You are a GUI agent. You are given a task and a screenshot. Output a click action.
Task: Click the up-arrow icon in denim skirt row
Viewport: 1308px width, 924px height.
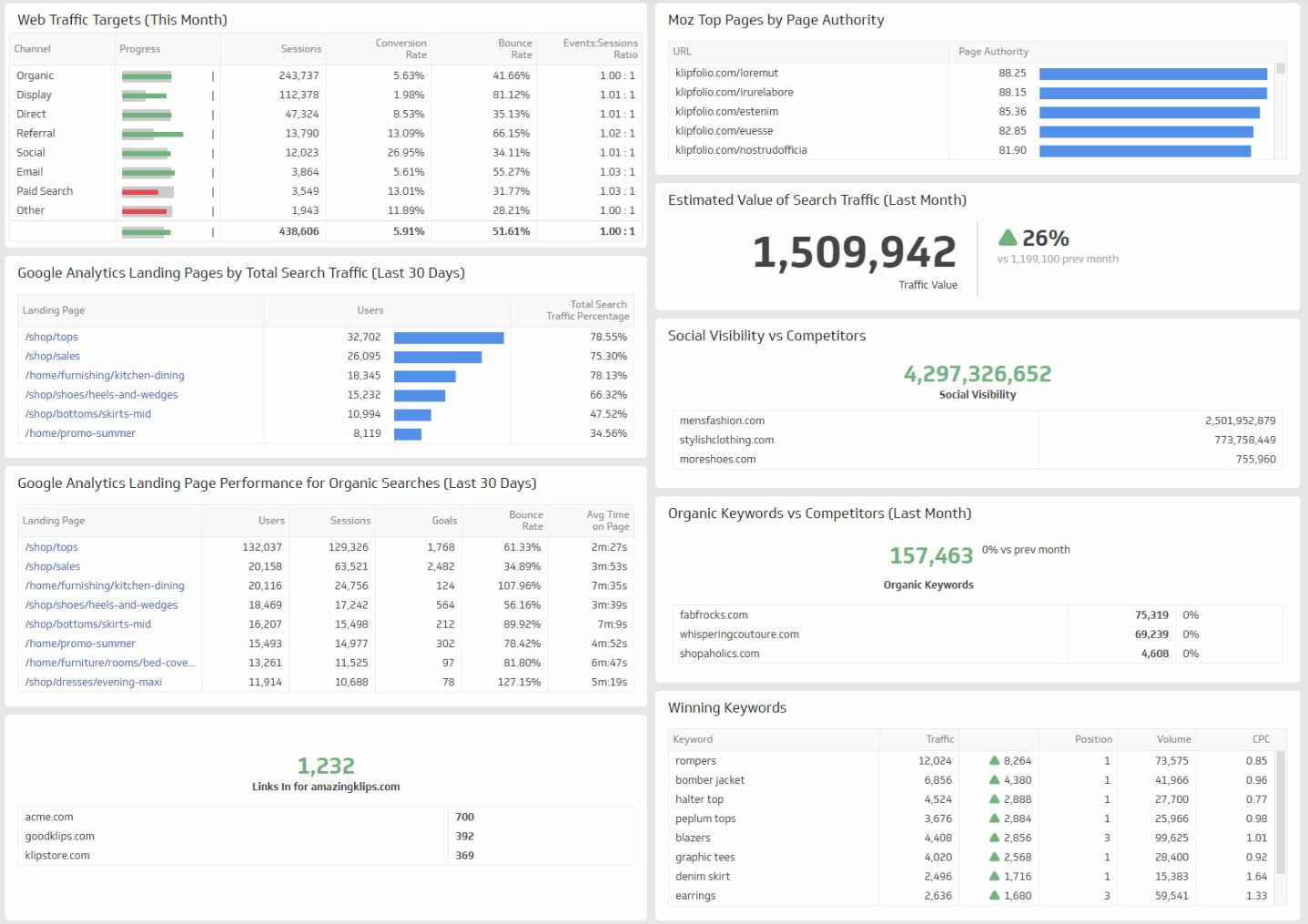pyautogui.click(x=995, y=876)
